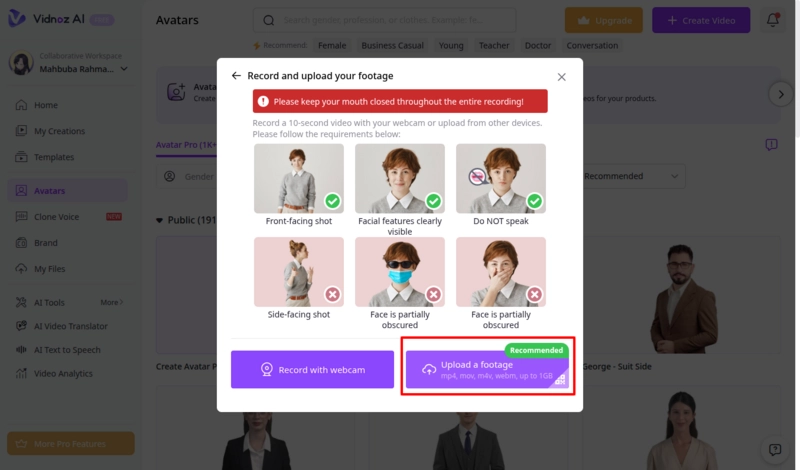Switch to the Avatar Pro tab
This screenshot has width=800, height=470.
186,145
